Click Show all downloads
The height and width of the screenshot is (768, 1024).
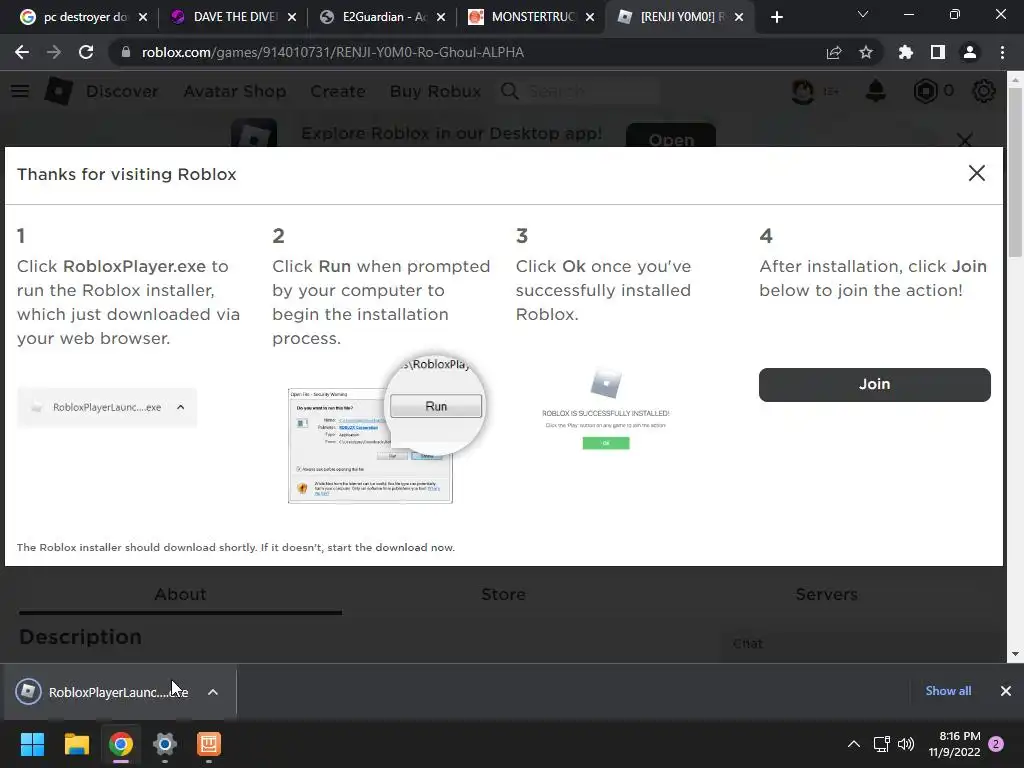coord(948,691)
